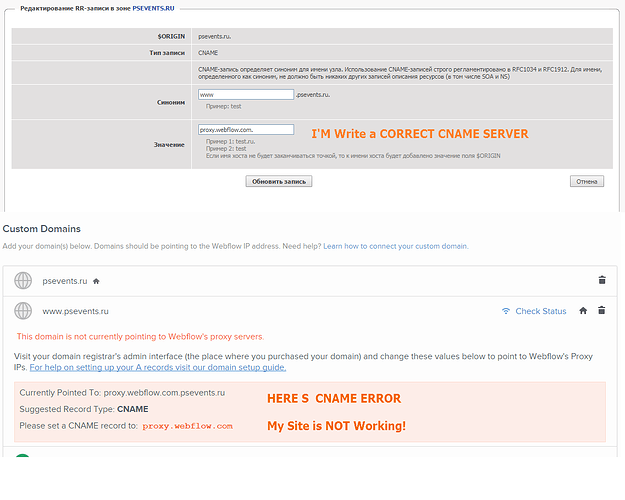This screenshot has height=500, width=625.
Task: Open the domain setup guide link for A records
Action: click(158, 367)
